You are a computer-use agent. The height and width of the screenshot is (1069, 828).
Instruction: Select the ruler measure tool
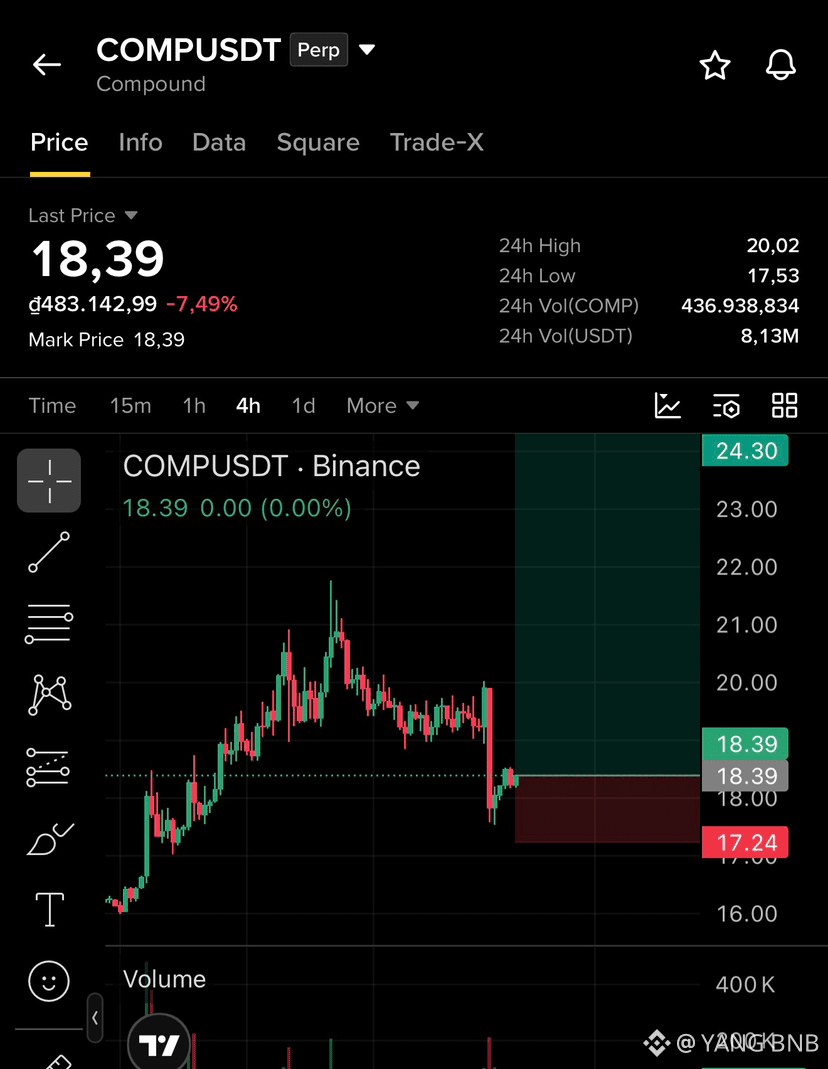[x=58, y=1061]
